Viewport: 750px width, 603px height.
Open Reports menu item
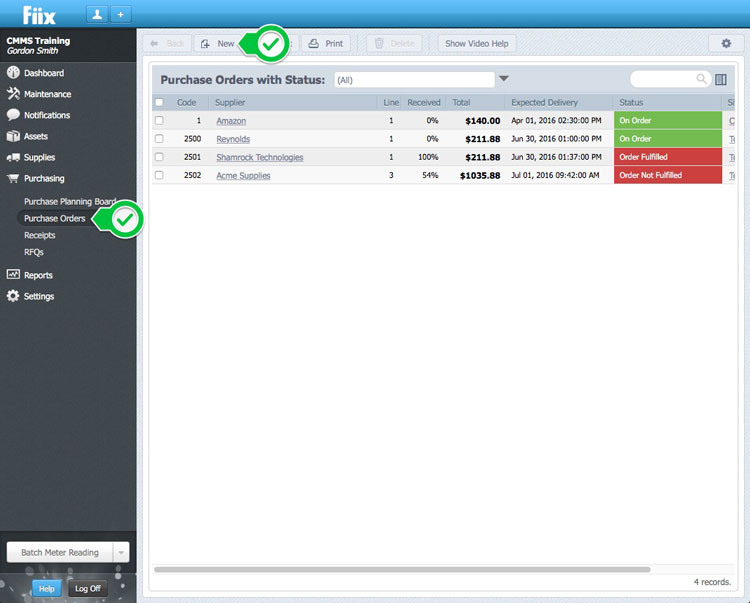[38, 275]
